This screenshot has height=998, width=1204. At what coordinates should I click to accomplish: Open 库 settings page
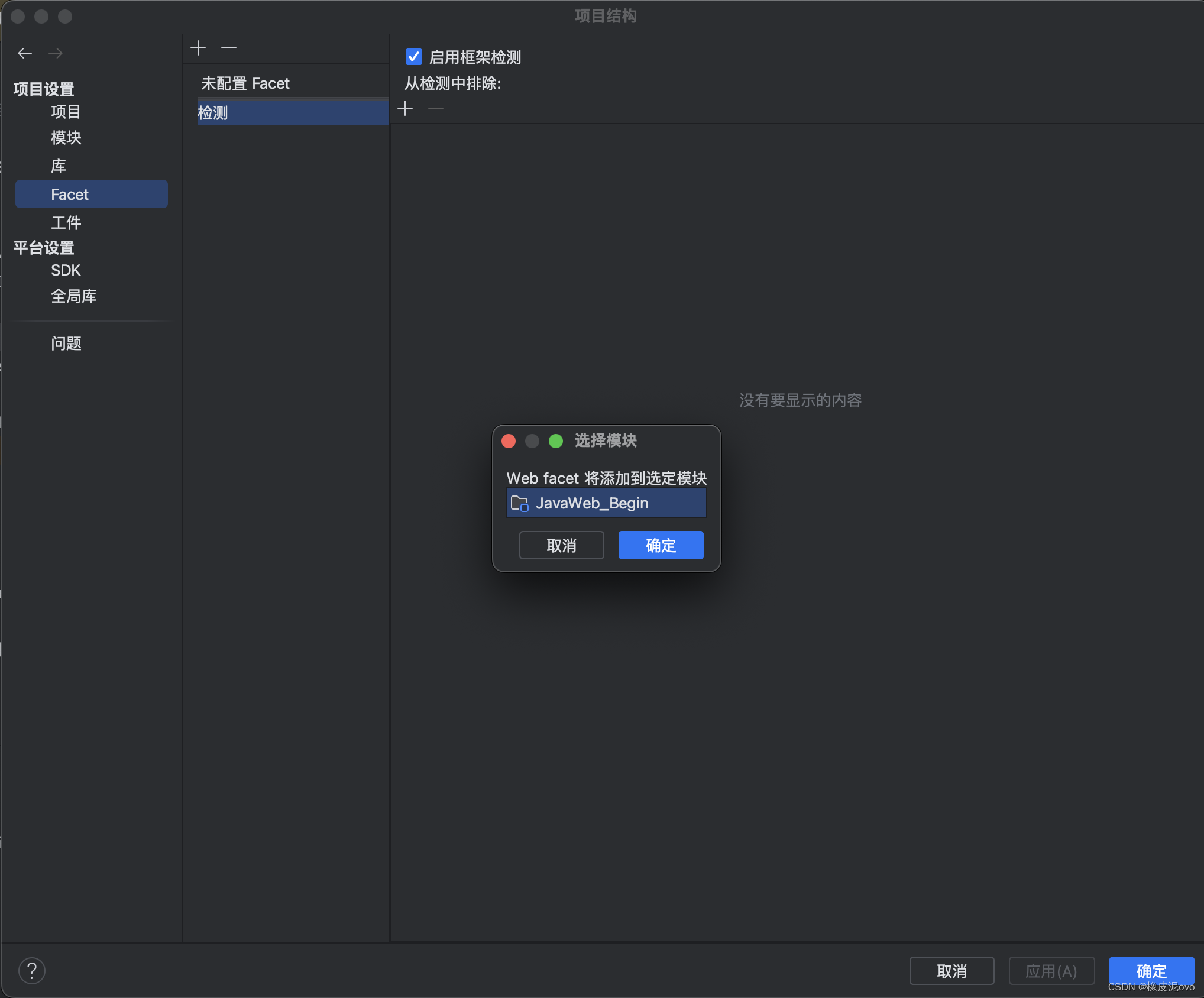coord(59,166)
